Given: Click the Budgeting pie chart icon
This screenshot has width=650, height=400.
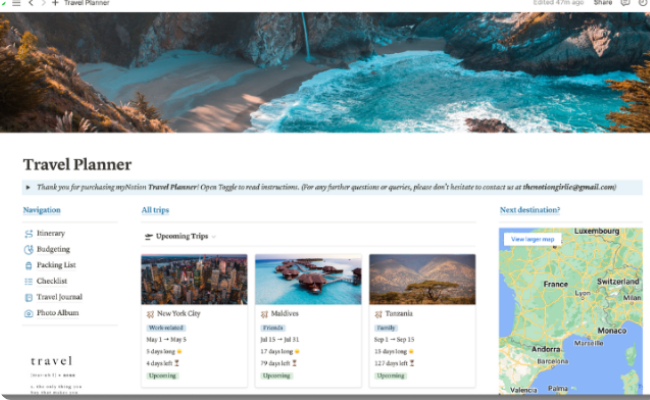Looking at the screenshot, I should [28, 250].
